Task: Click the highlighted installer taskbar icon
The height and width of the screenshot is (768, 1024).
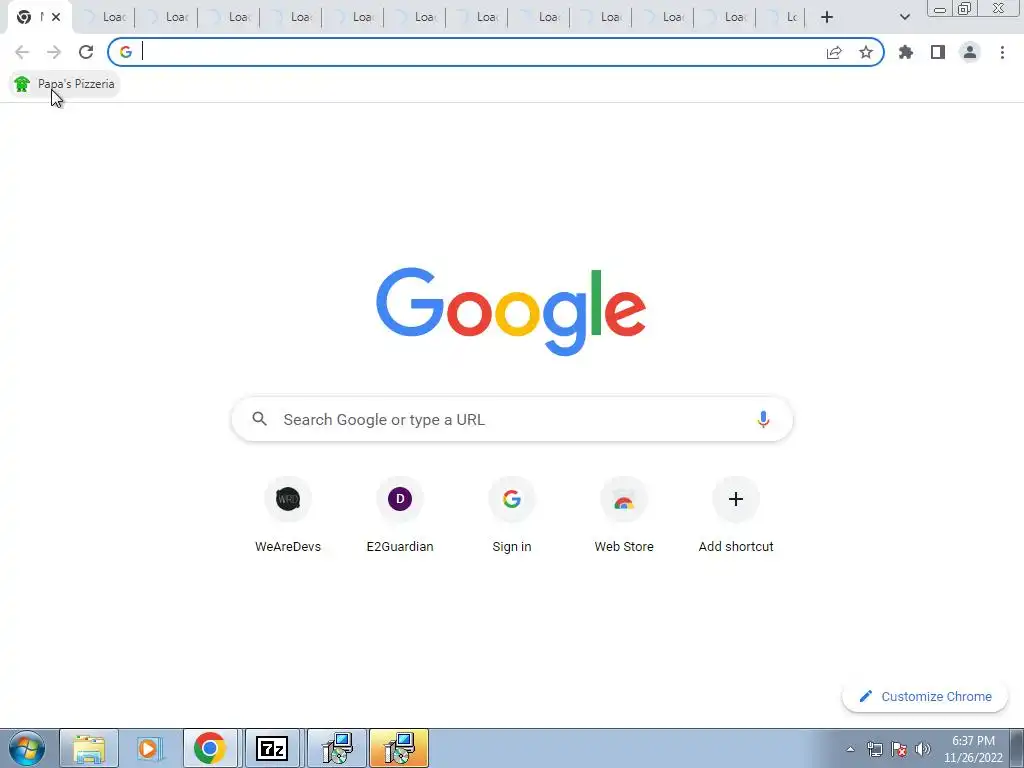Action: [x=398, y=748]
